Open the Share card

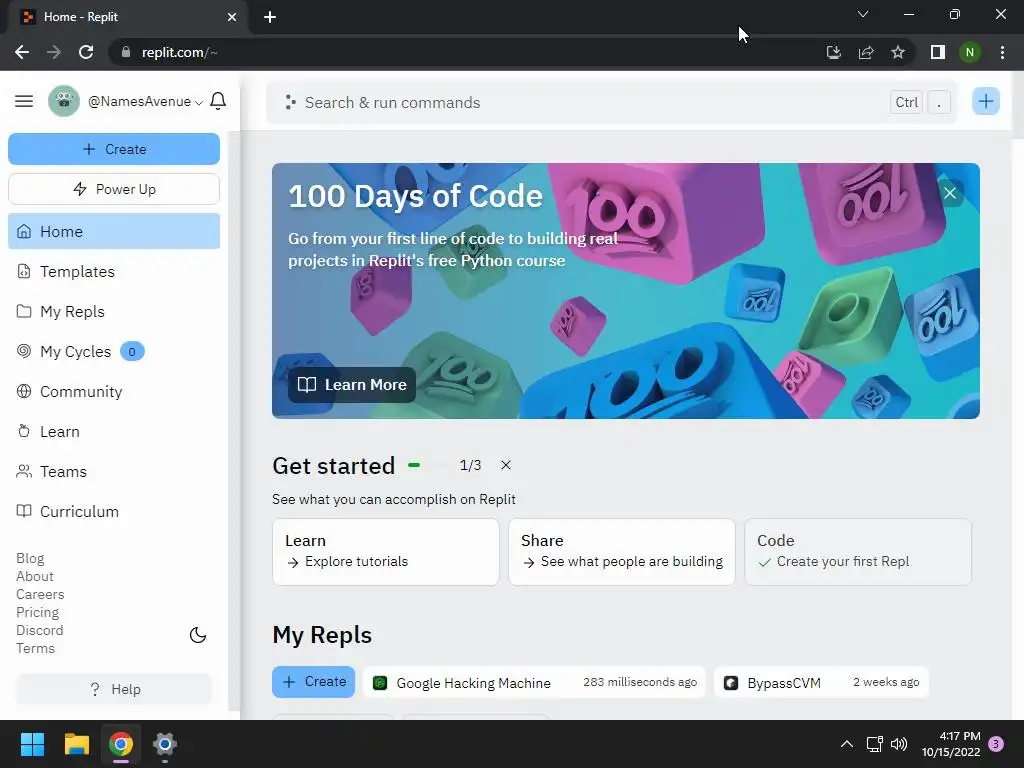click(622, 552)
